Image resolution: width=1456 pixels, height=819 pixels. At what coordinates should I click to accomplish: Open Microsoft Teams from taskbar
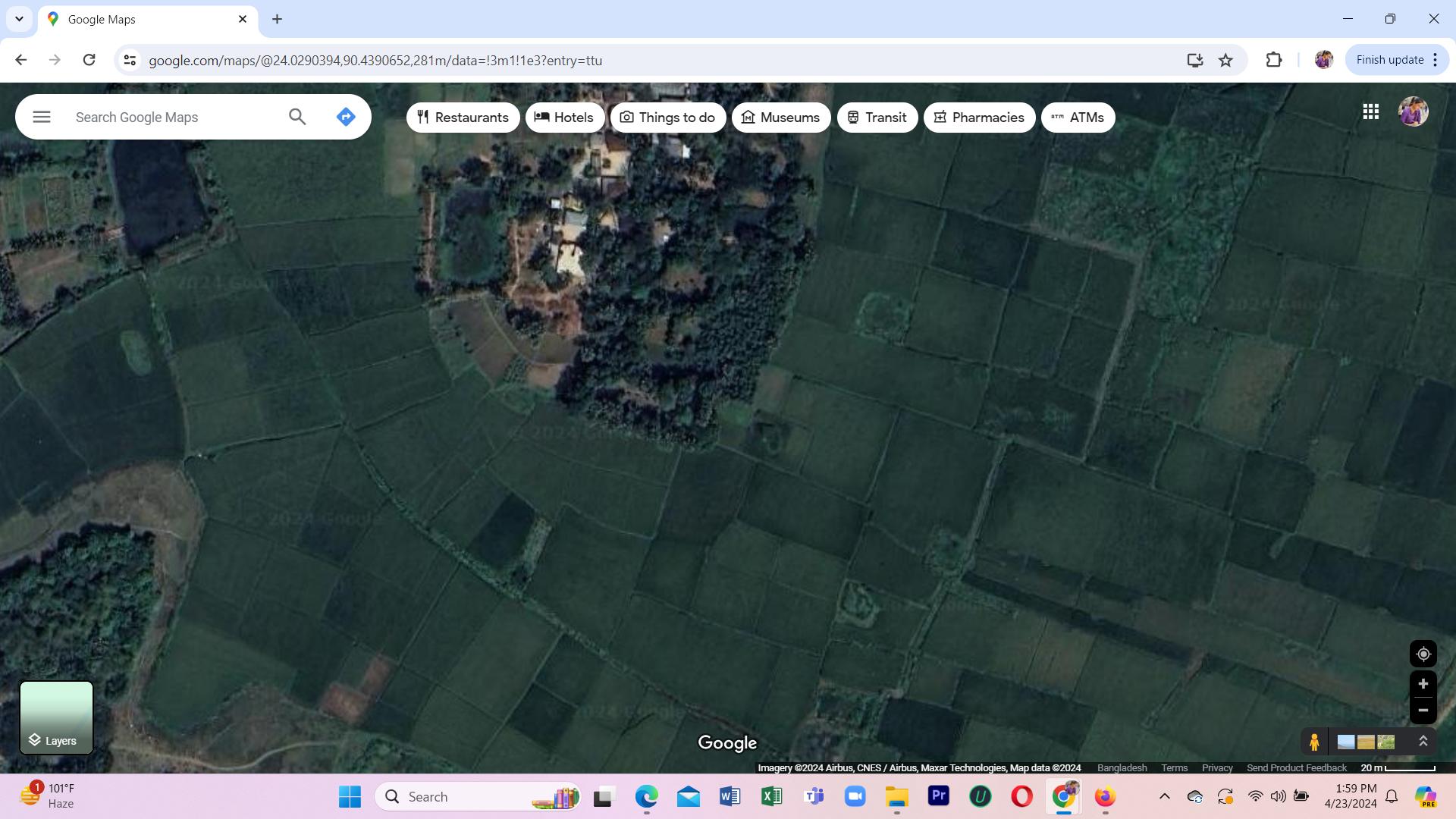[x=814, y=796]
